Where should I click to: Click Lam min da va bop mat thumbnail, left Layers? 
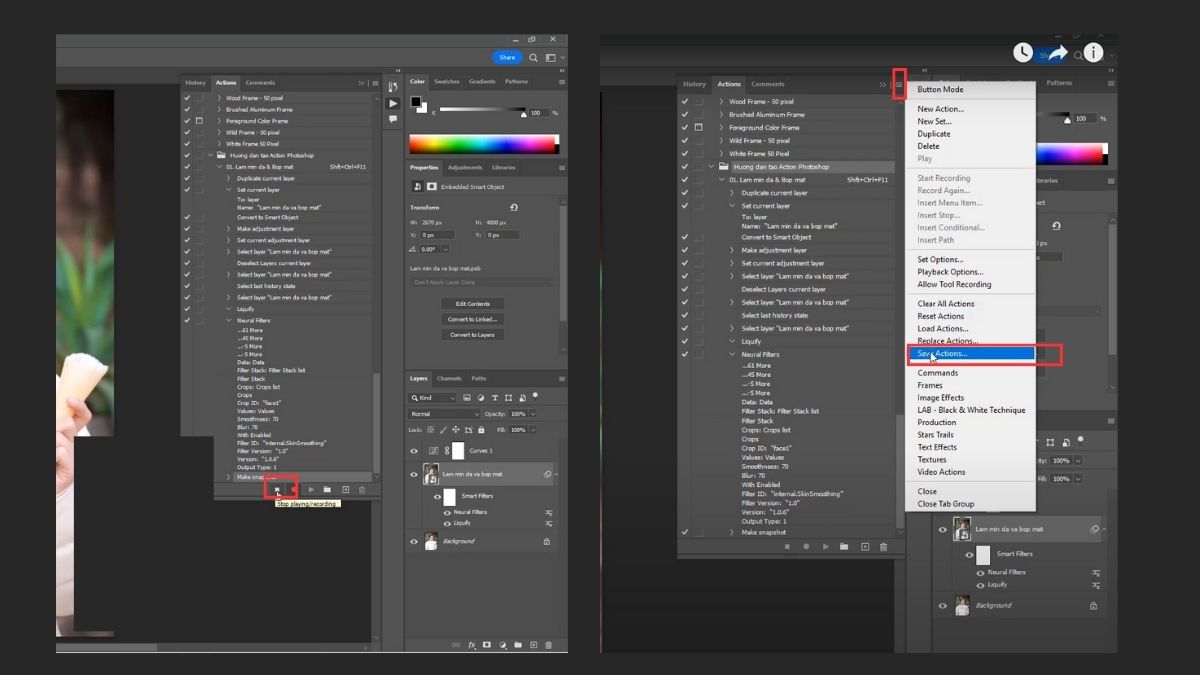click(432, 474)
